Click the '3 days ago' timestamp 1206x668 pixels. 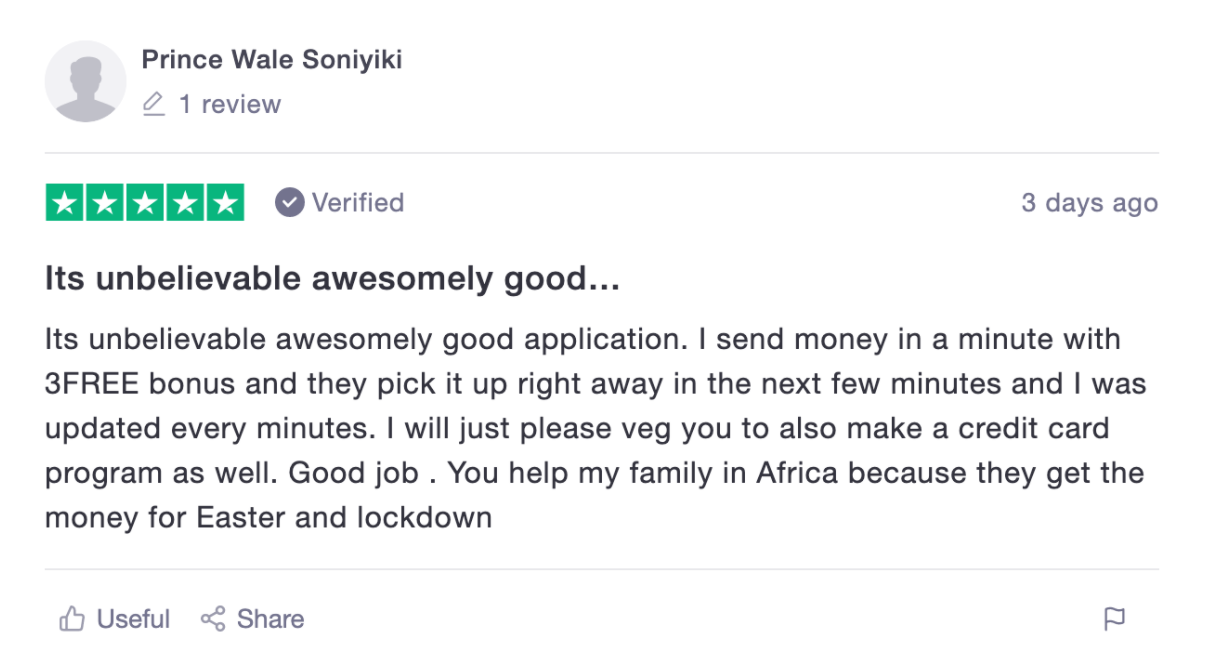[x=1088, y=203]
